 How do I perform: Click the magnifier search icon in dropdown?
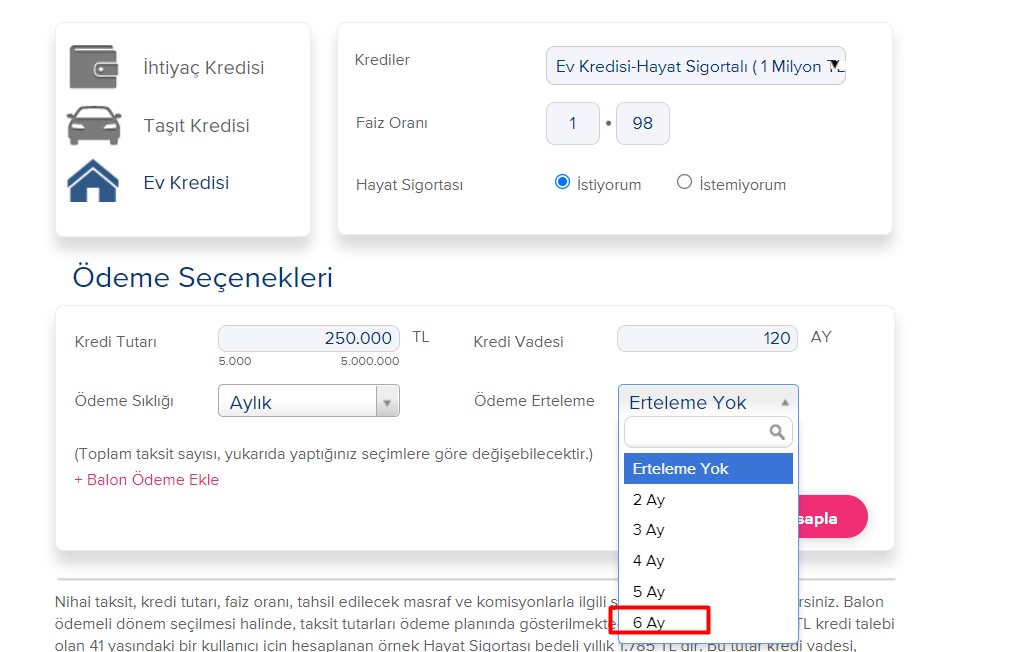777,431
